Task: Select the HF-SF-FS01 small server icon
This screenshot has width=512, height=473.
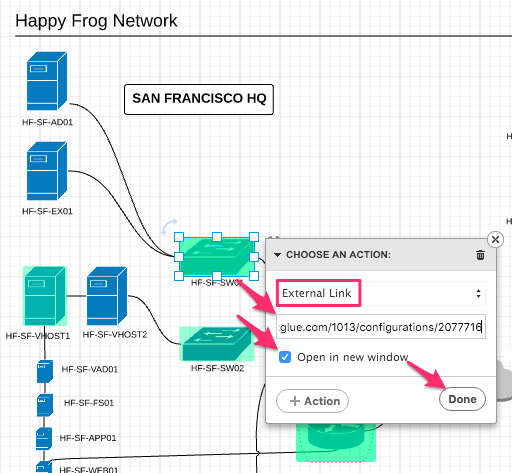Action: tap(45, 405)
